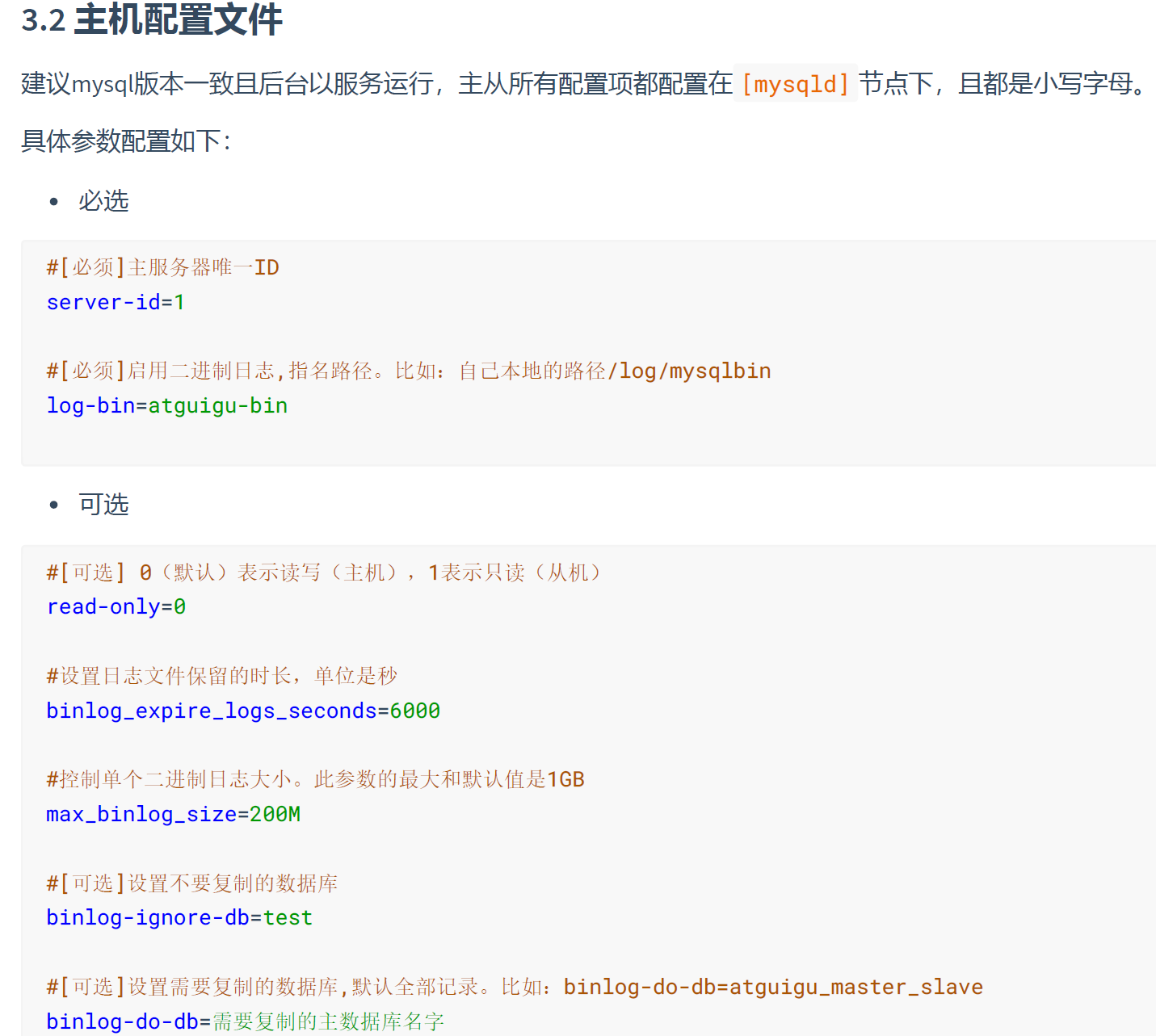Select binlog_expire_logs_seconds=6000 line
The height and width of the screenshot is (1036, 1156).
coord(242,710)
